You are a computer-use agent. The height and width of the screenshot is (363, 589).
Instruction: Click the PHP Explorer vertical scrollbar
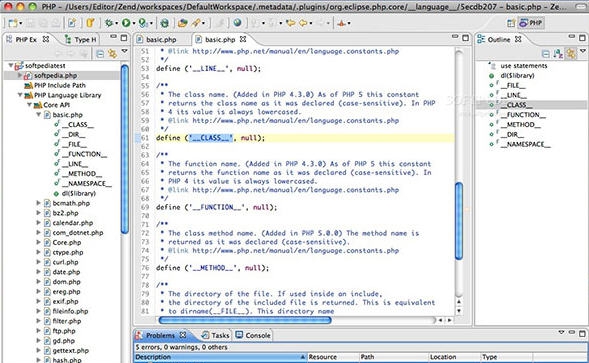(125, 149)
